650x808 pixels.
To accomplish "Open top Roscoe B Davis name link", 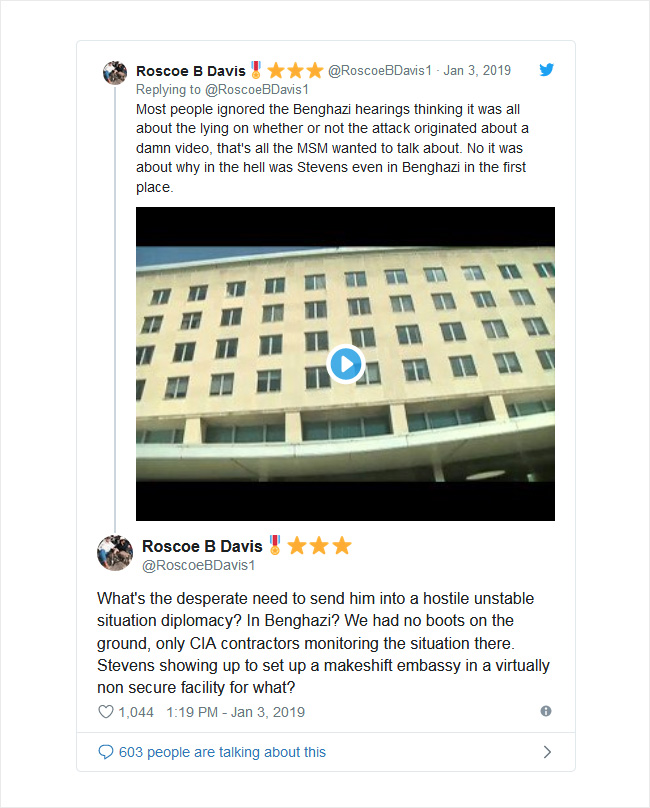I will [191, 71].
